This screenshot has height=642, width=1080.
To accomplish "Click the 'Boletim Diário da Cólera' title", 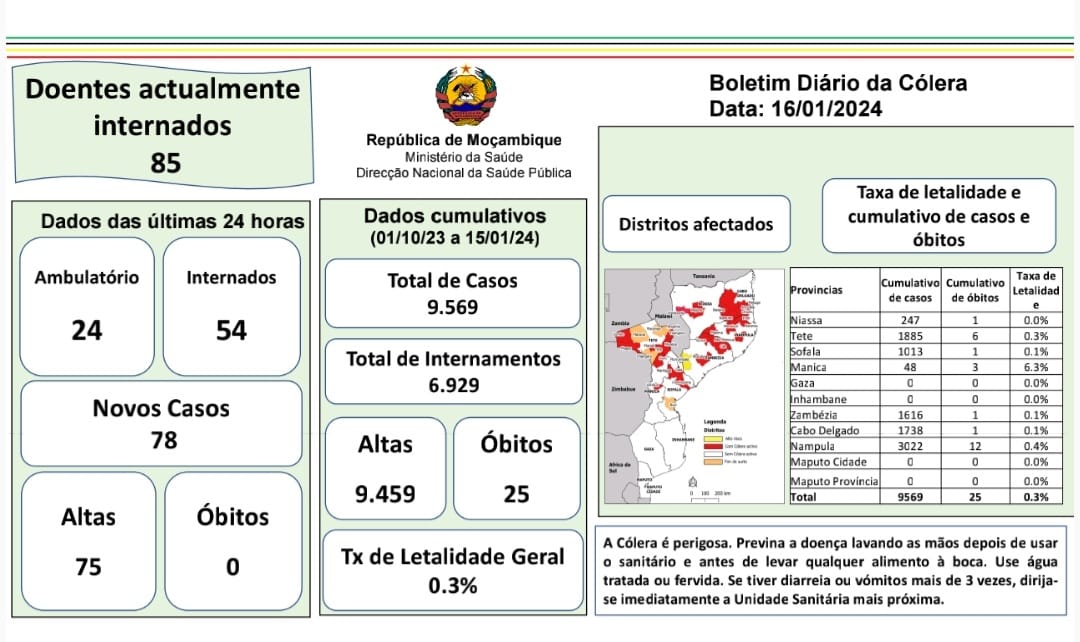I will [838, 83].
